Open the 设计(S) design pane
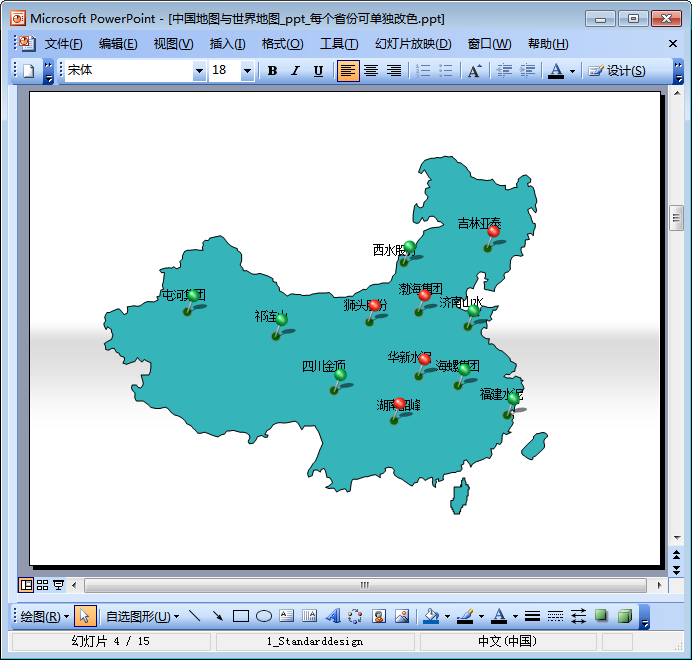The image size is (692, 660). click(x=617, y=71)
